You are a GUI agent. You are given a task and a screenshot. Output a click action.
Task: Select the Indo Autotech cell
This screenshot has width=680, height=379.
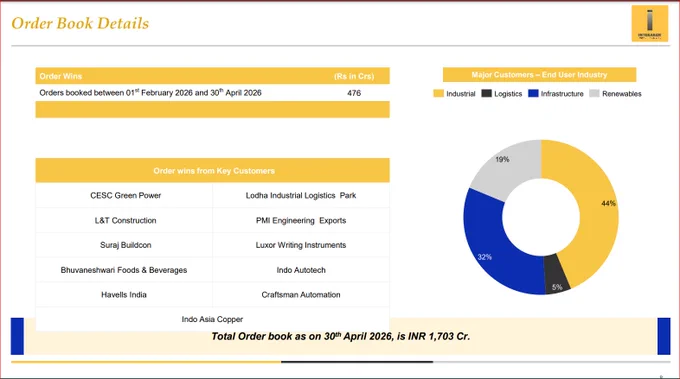(x=301, y=270)
